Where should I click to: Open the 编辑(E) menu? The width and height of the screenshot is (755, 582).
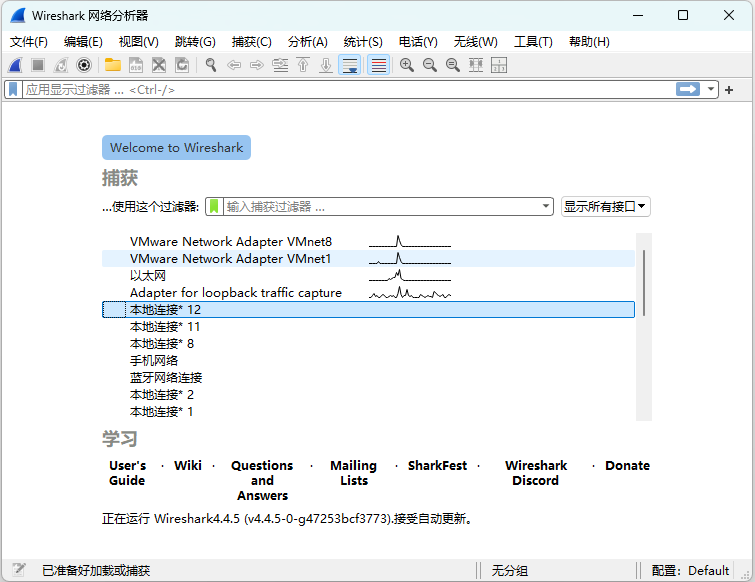(x=83, y=42)
